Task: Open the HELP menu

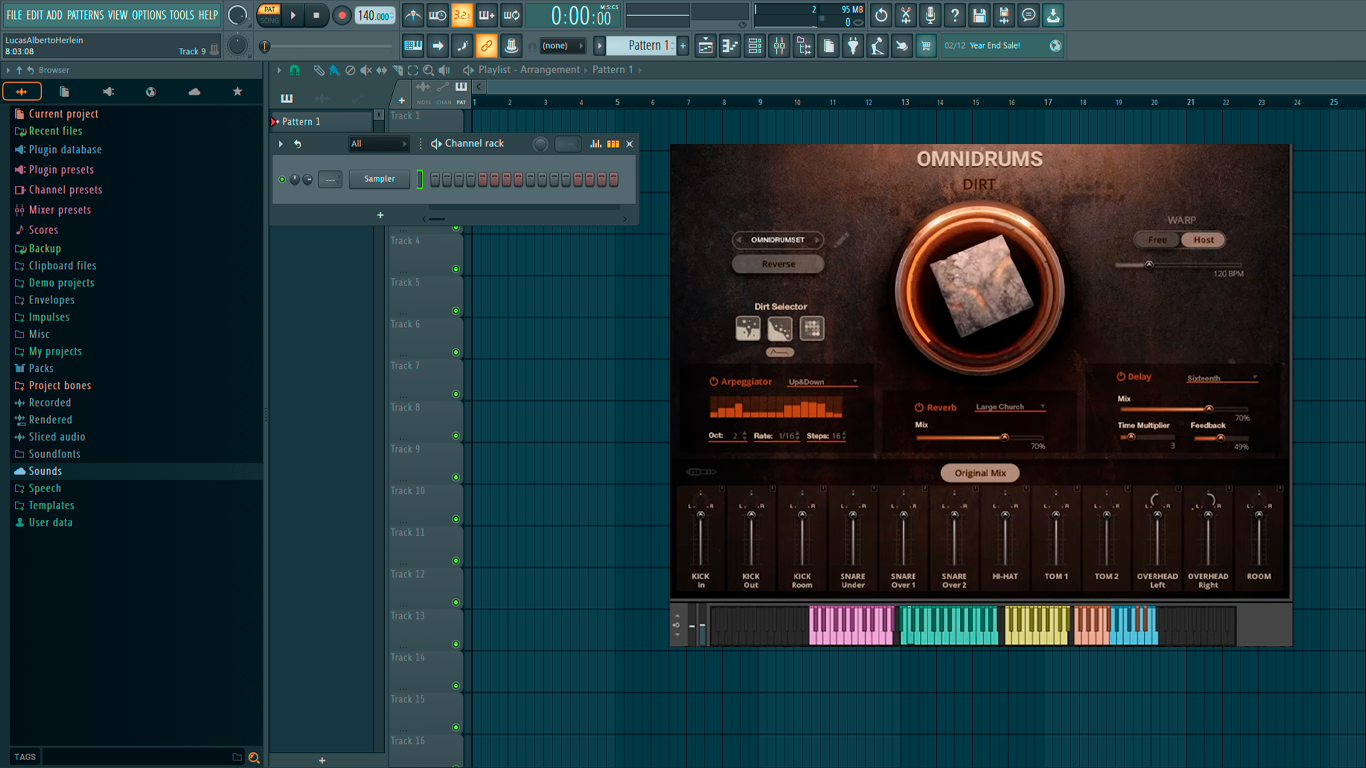Action: (208, 15)
